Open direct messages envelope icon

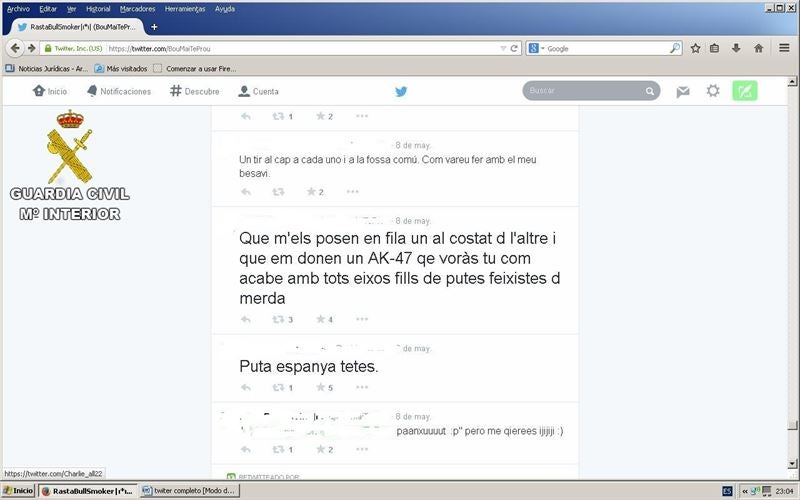[x=683, y=91]
